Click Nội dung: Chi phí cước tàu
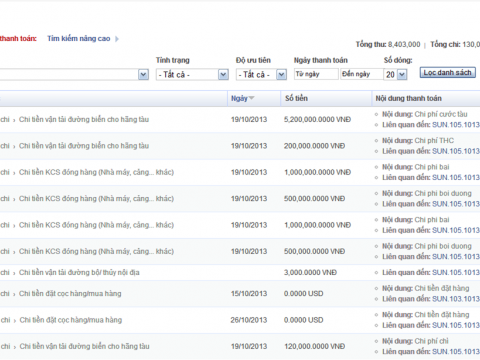This screenshot has height=360, width=480. tap(425, 114)
